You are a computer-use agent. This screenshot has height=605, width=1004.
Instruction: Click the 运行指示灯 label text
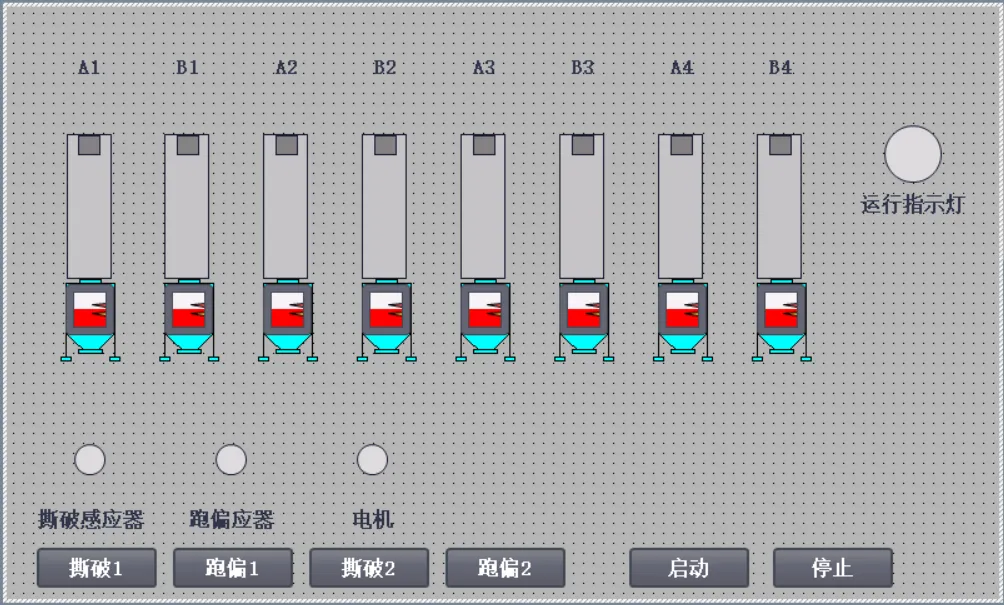pyautogui.click(x=912, y=205)
